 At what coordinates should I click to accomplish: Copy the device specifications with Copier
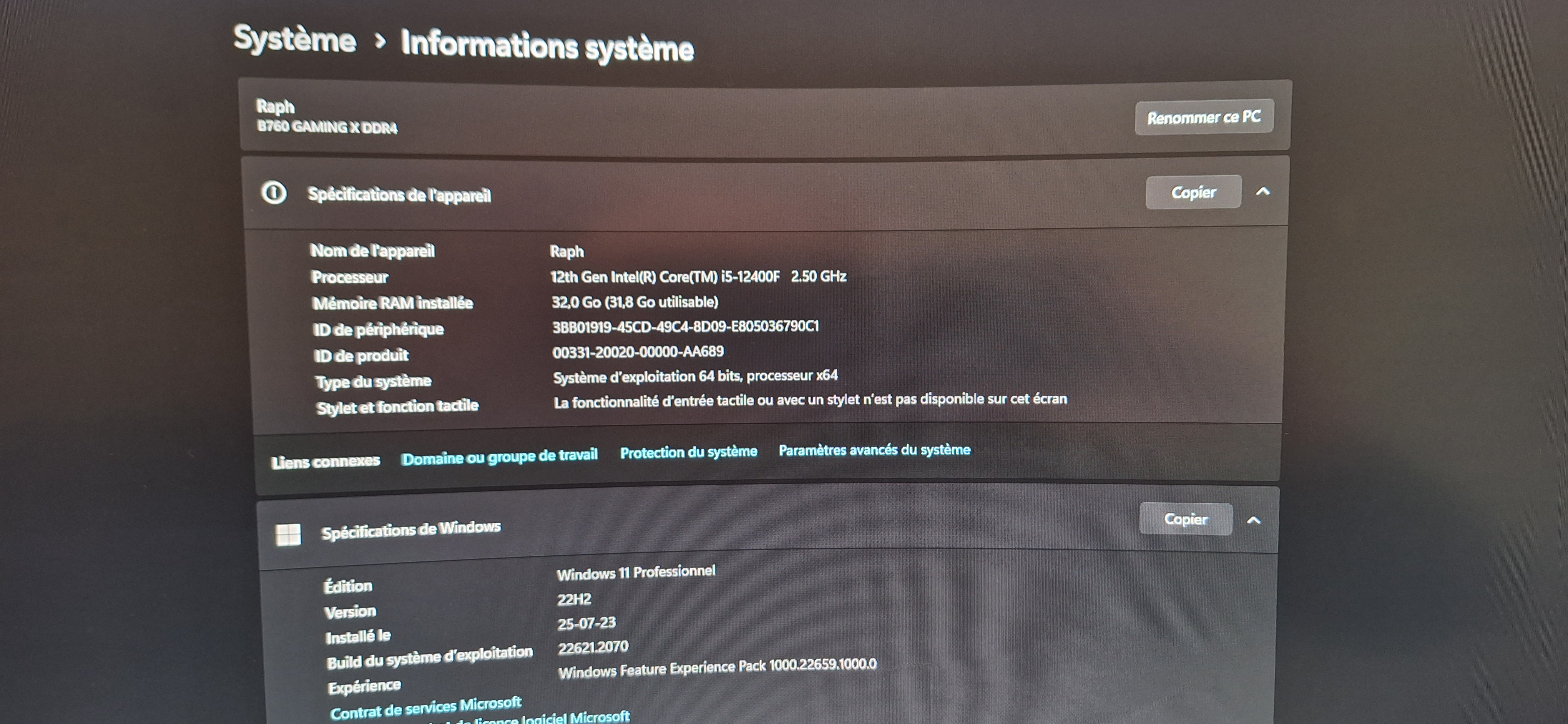pyautogui.click(x=1194, y=192)
